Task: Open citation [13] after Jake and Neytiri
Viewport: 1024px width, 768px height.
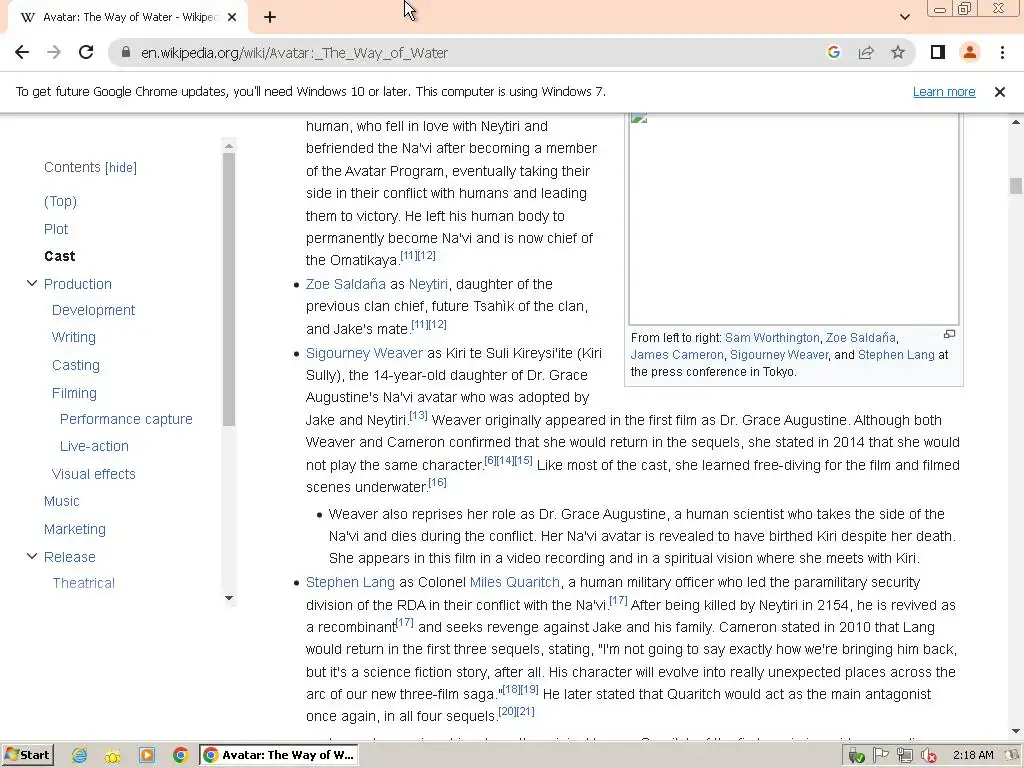Action: (x=418, y=415)
